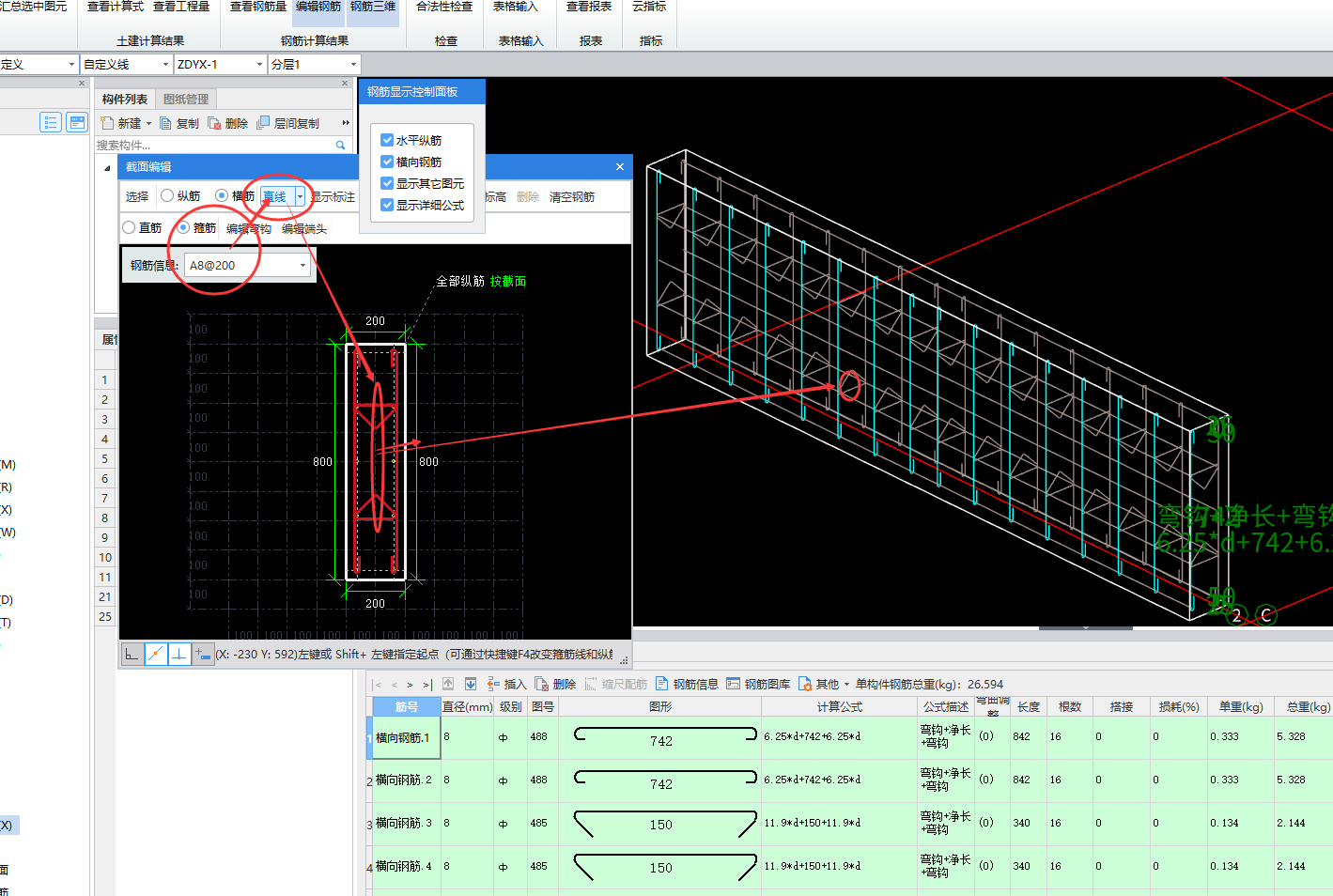Click 选择 button in section editor
This screenshot has height=896, width=1333.
point(137,196)
